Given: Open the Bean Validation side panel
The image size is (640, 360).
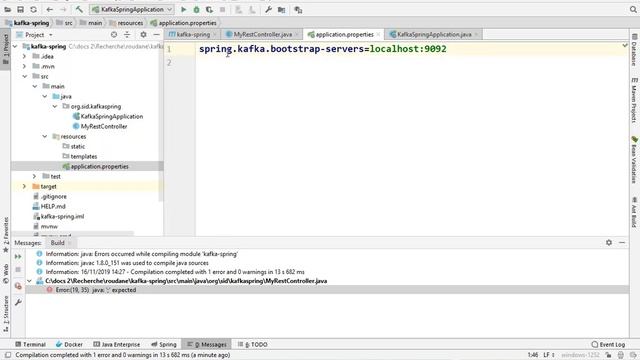Looking at the screenshot, I should coord(634,160).
